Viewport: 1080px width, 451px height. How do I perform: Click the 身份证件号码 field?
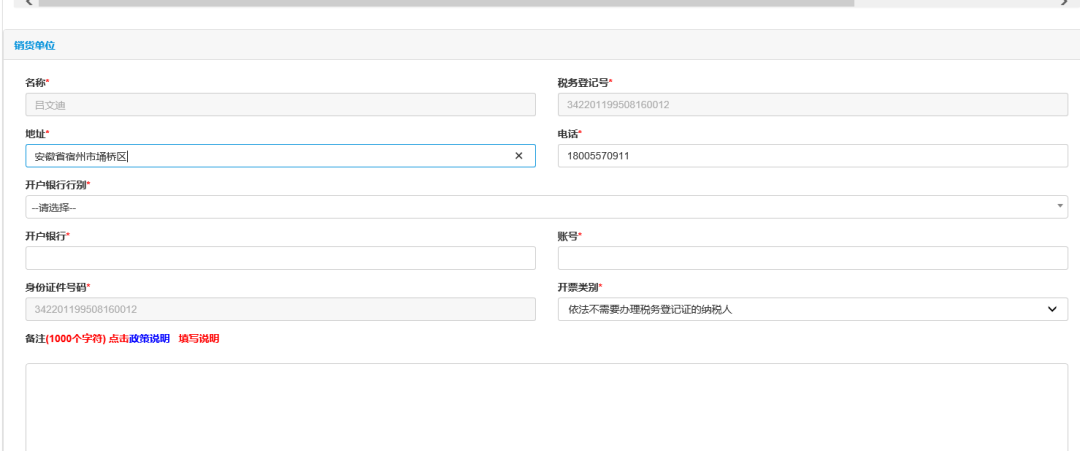280,309
